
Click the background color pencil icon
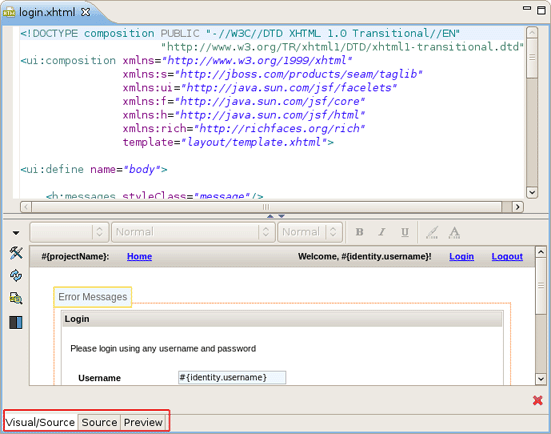[x=432, y=232]
